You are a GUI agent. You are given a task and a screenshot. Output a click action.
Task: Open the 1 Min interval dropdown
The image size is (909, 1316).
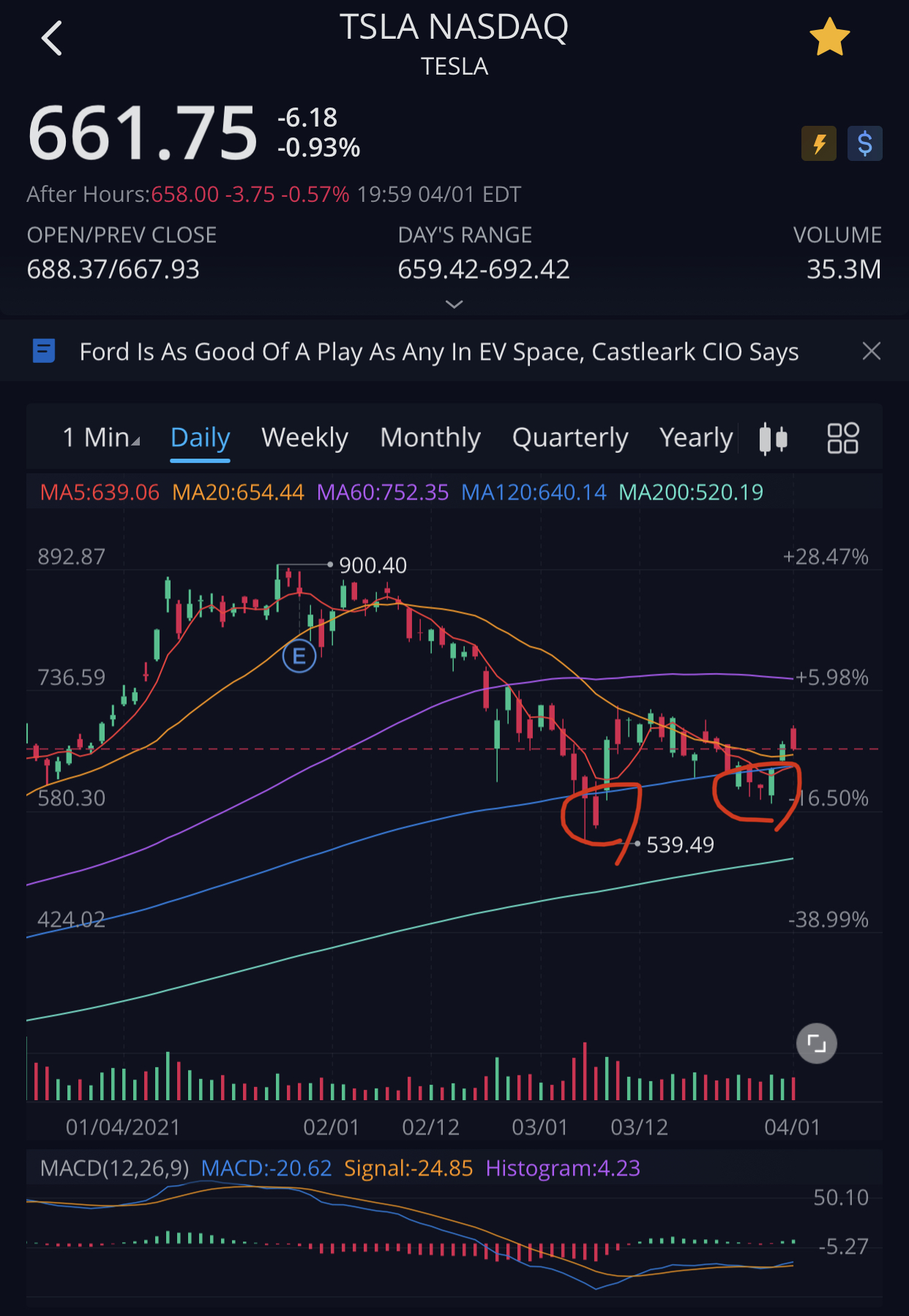[101, 437]
